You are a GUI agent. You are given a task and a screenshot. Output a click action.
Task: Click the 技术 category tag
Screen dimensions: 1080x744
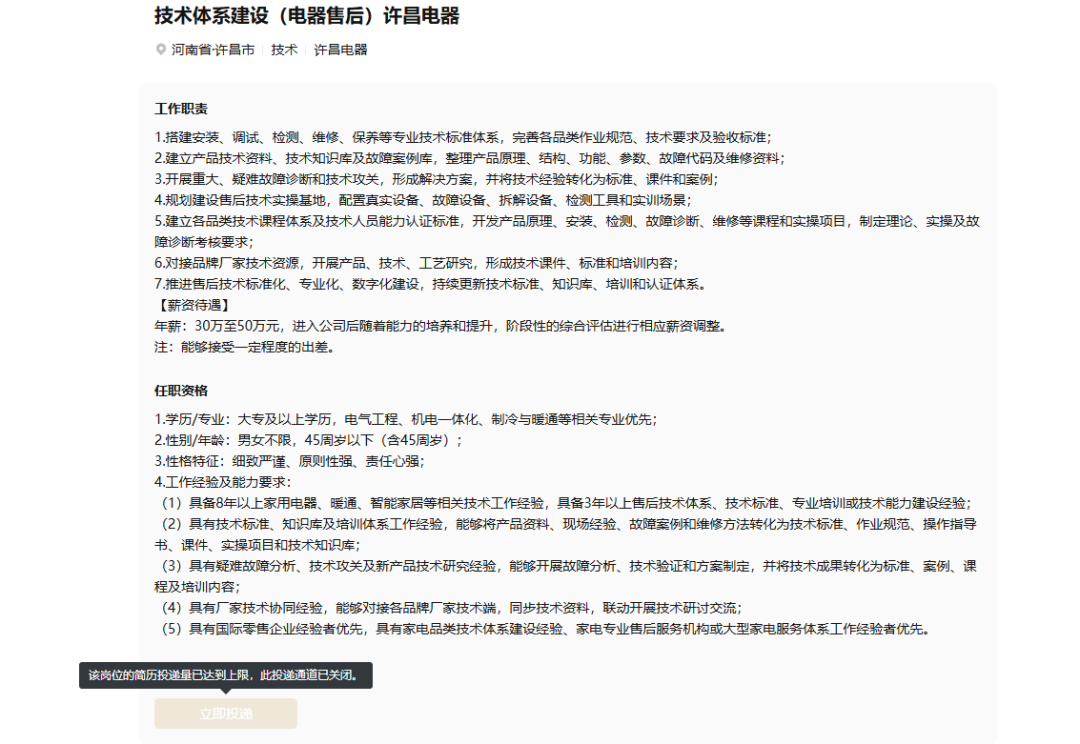[284, 50]
